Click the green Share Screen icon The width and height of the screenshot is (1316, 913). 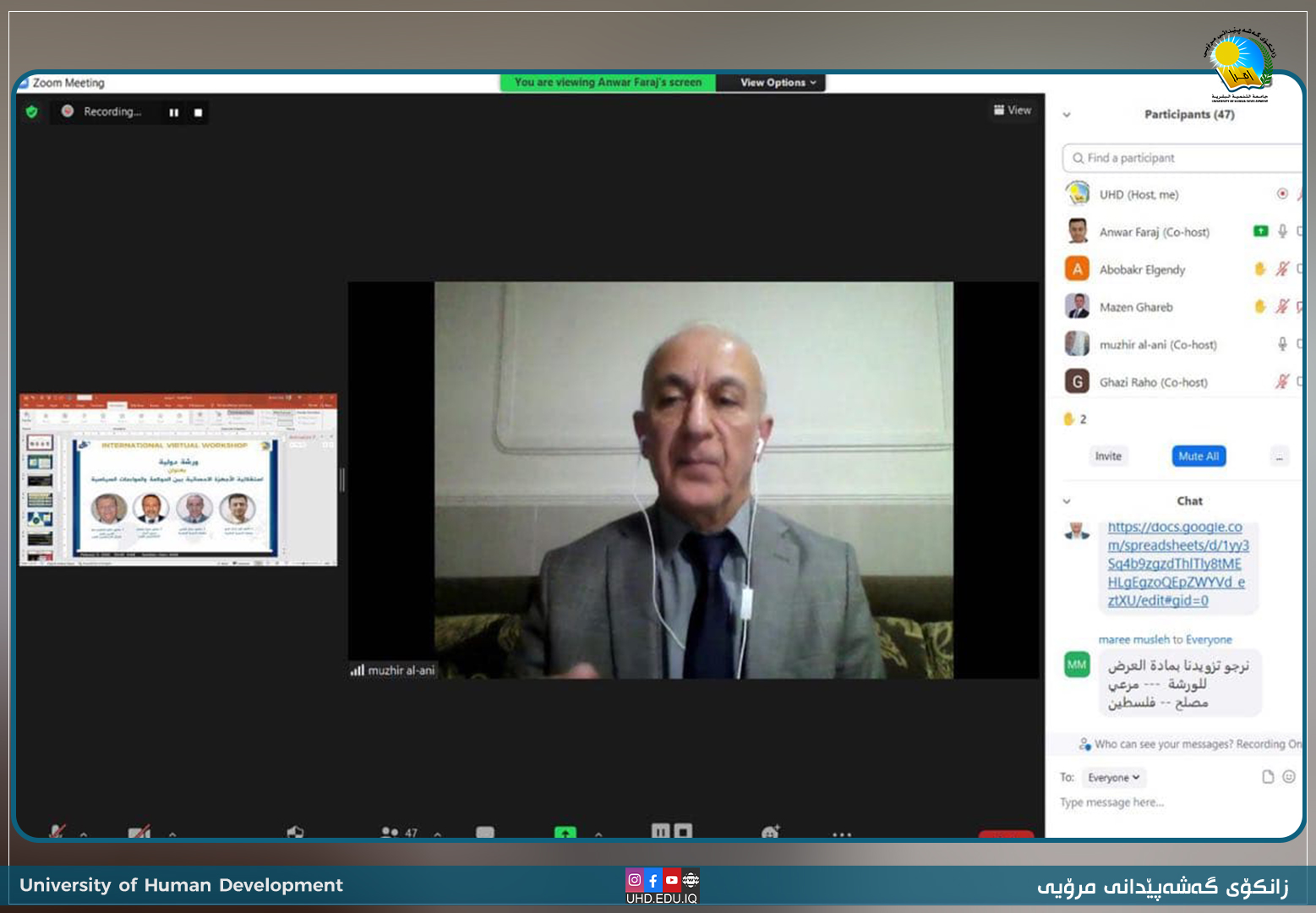click(565, 833)
